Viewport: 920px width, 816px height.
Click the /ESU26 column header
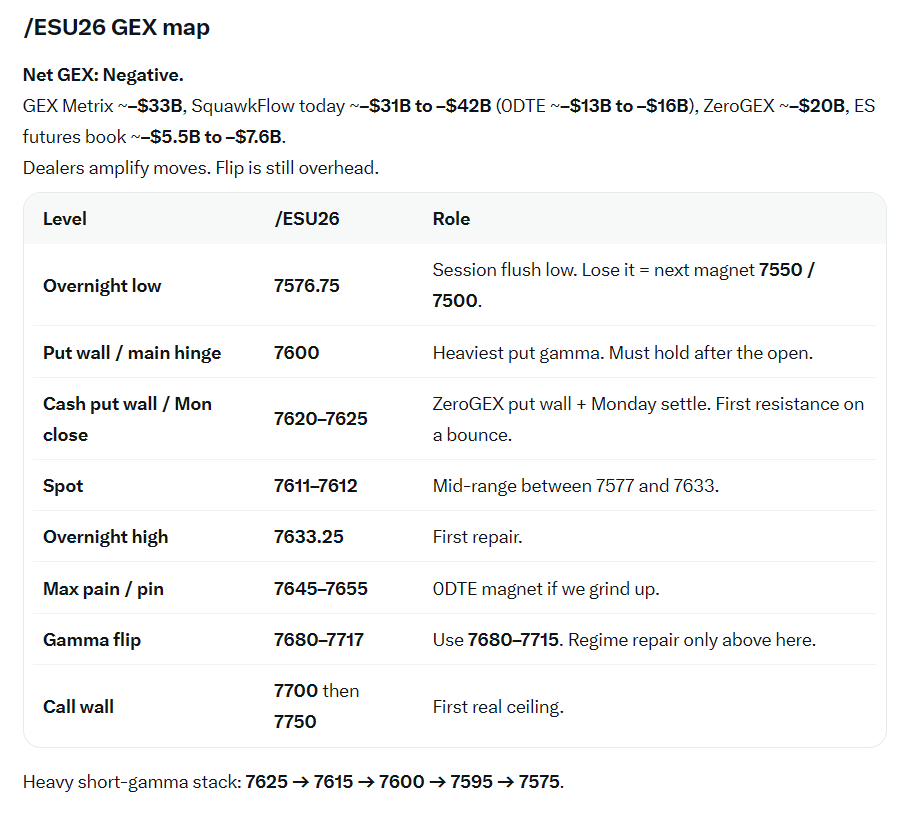coord(306,219)
